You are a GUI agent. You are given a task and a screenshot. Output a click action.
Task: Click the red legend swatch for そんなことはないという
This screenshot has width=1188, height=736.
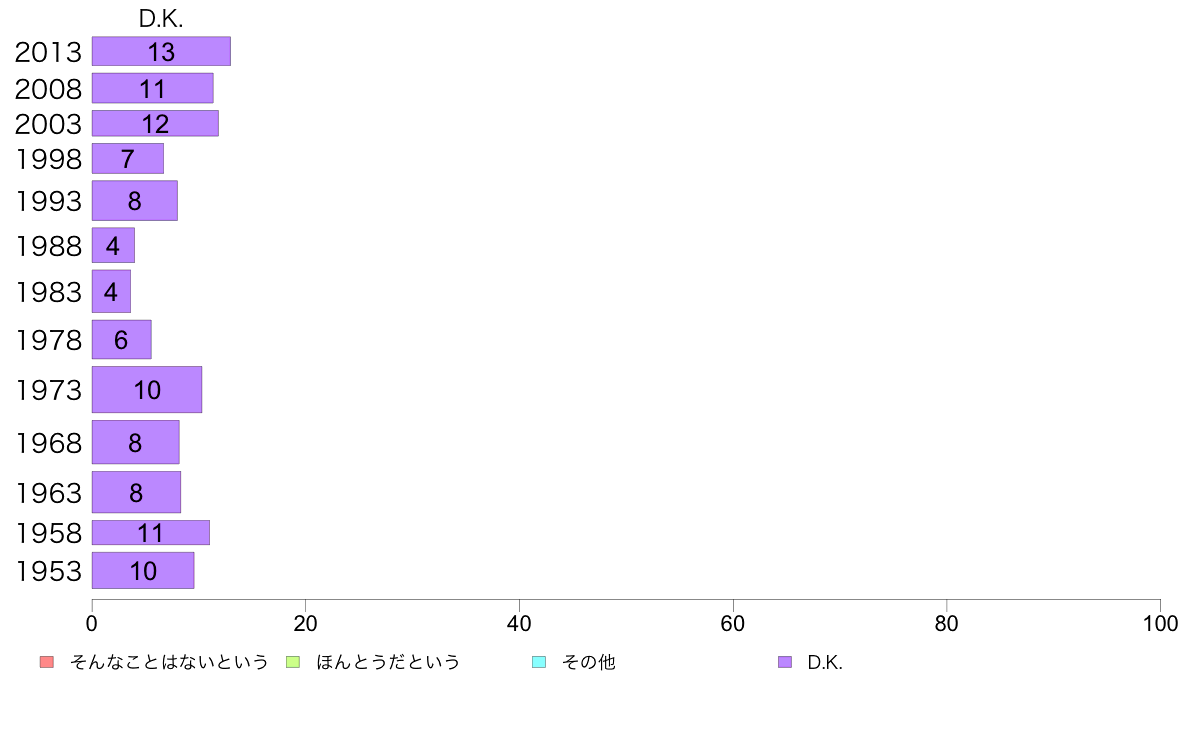pyautogui.click(x=47, y=662)
